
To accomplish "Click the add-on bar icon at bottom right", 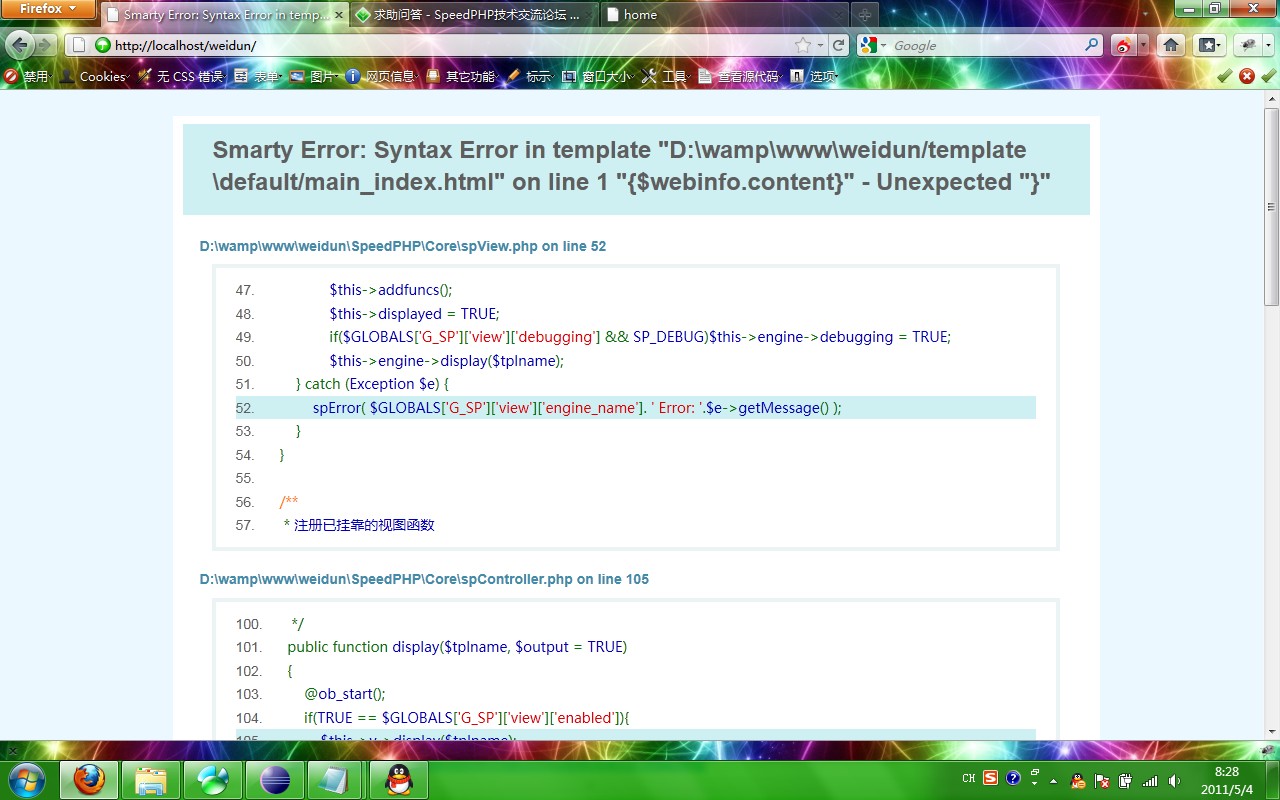I will coord(1266,750).
